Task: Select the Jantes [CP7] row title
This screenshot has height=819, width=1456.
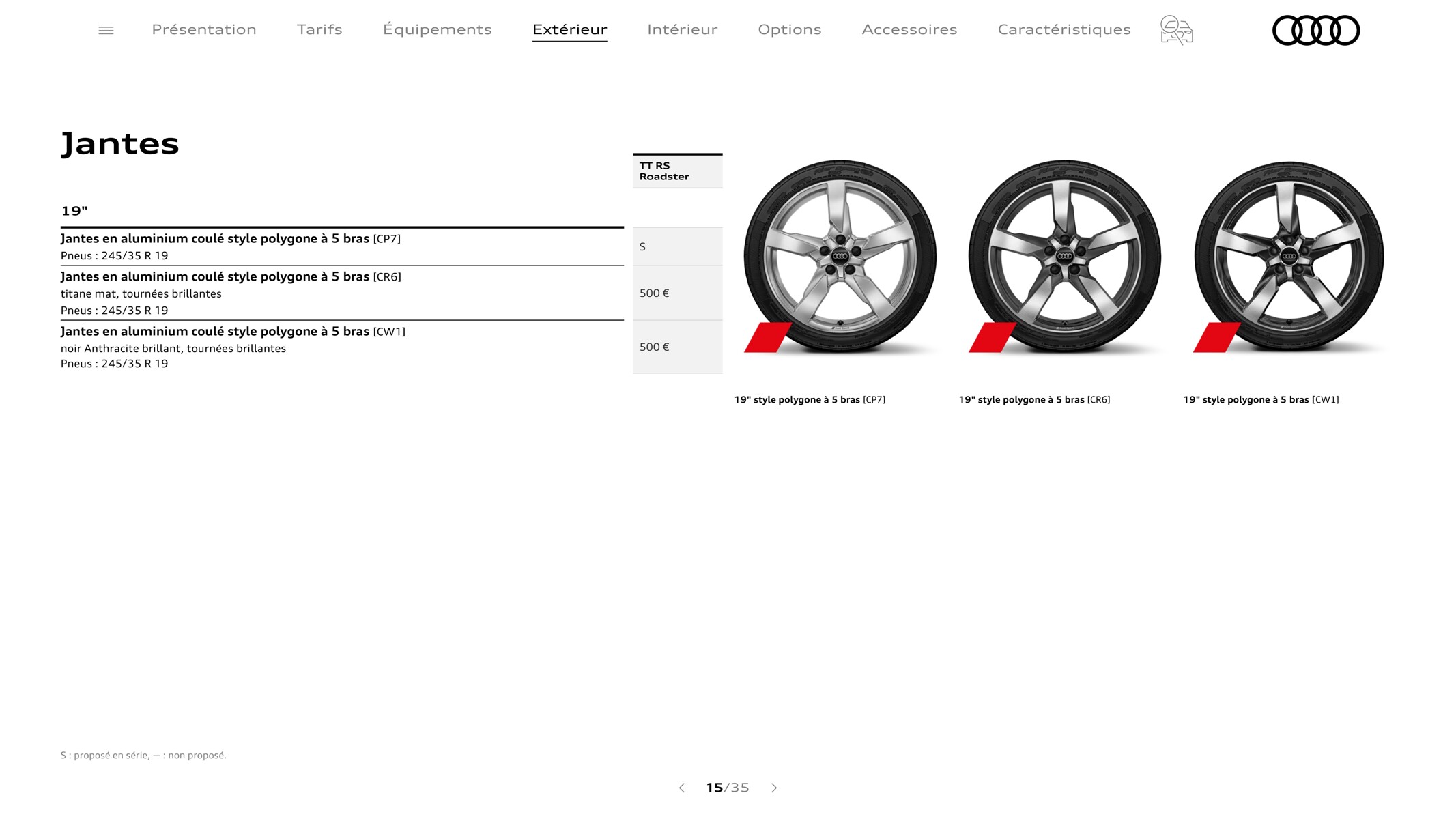Action: (x=231, y=239)
